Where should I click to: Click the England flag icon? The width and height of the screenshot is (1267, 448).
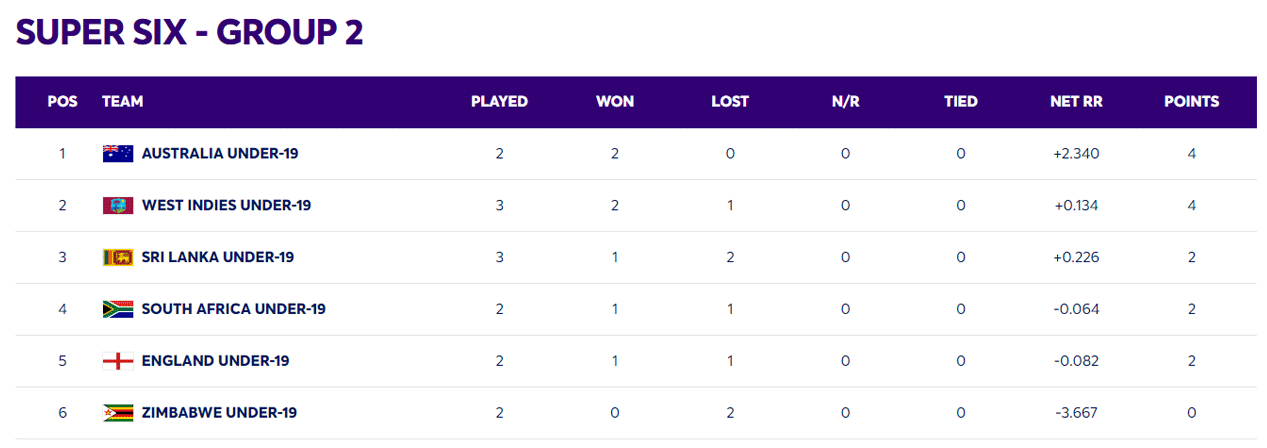click(x=117, y=361)
